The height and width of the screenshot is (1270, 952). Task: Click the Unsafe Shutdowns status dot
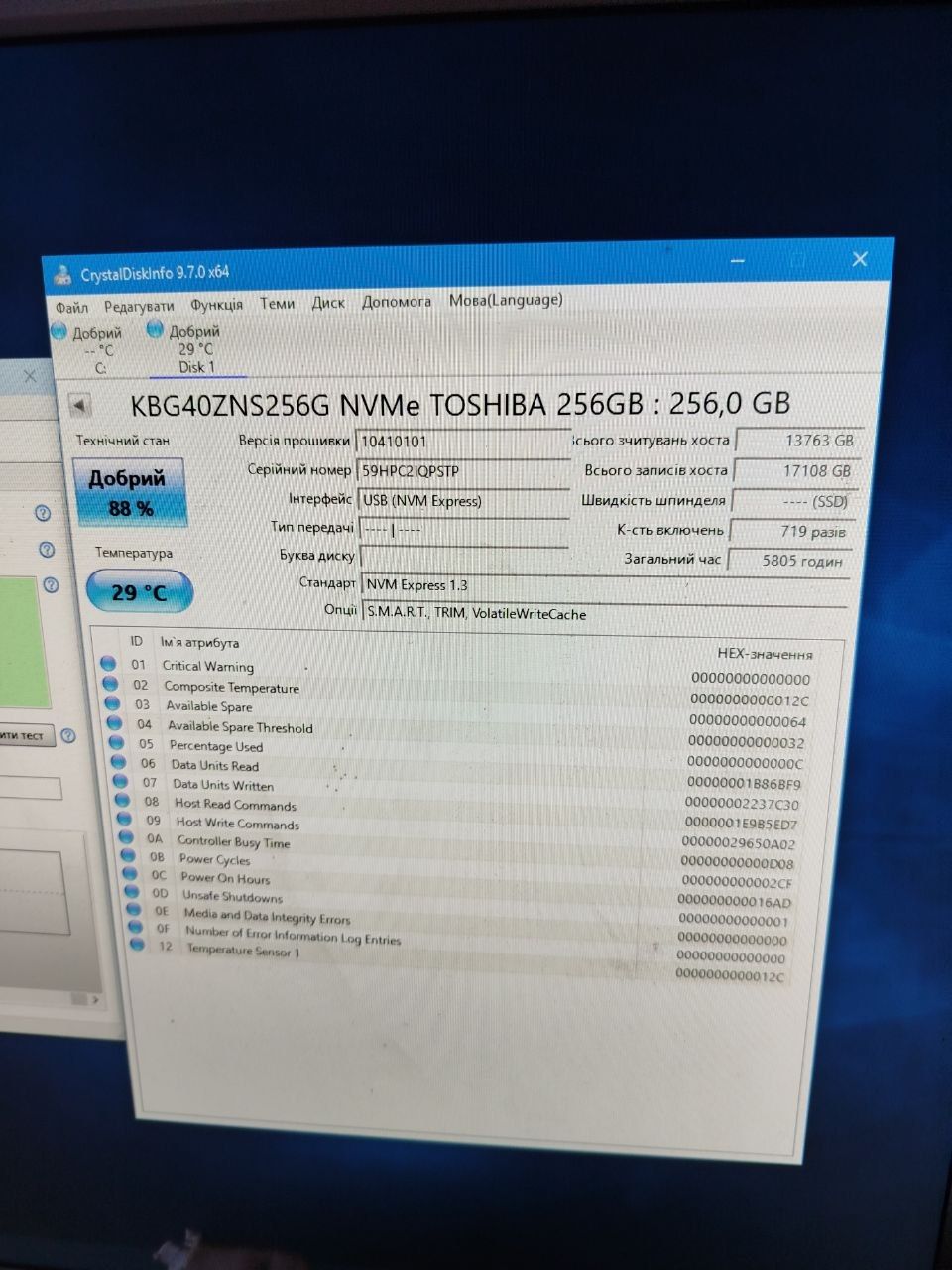click(x=132, y=892)
